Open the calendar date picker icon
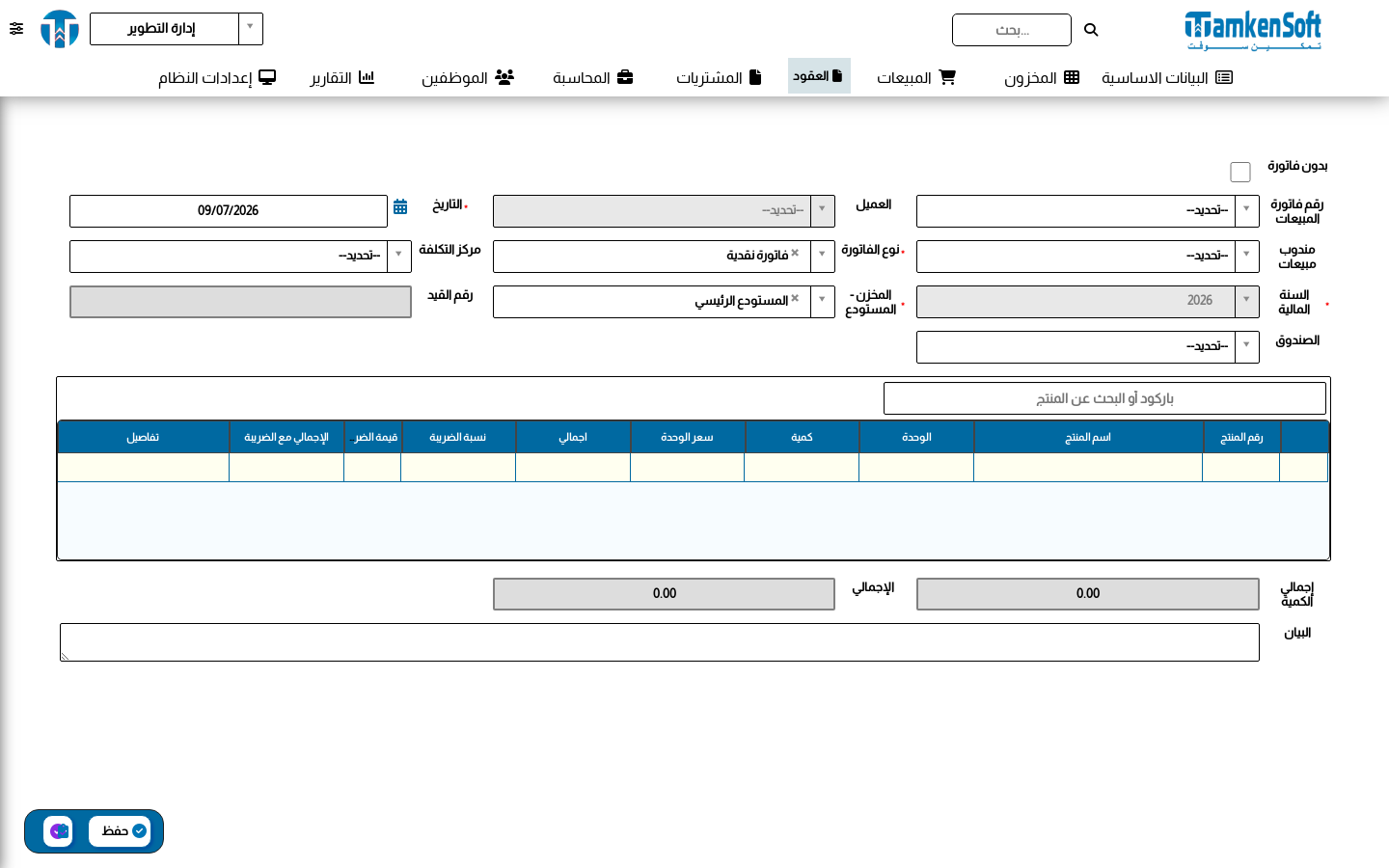The width and height of the screenshot is (1389, 868). pyautogui.click(x=400, y=206)
